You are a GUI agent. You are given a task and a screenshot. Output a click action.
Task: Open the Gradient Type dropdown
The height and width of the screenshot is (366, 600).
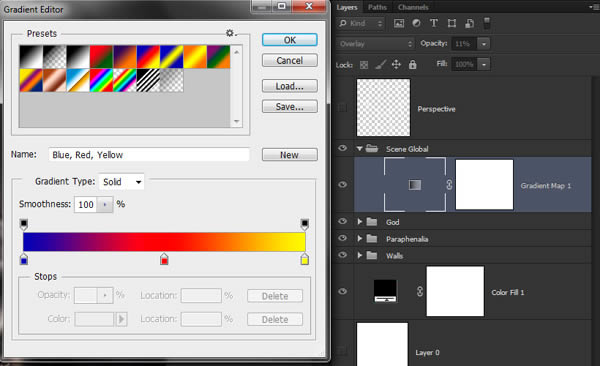point(121,182)
